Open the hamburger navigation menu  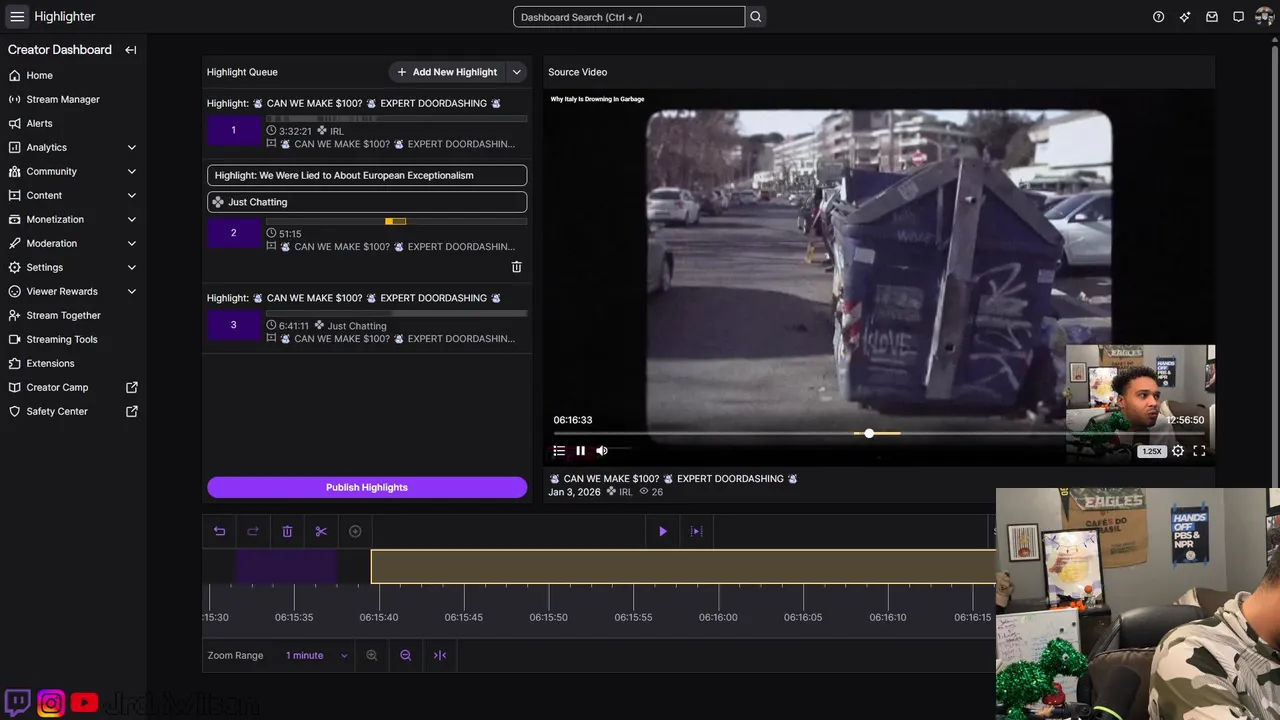tap(17, 17)
